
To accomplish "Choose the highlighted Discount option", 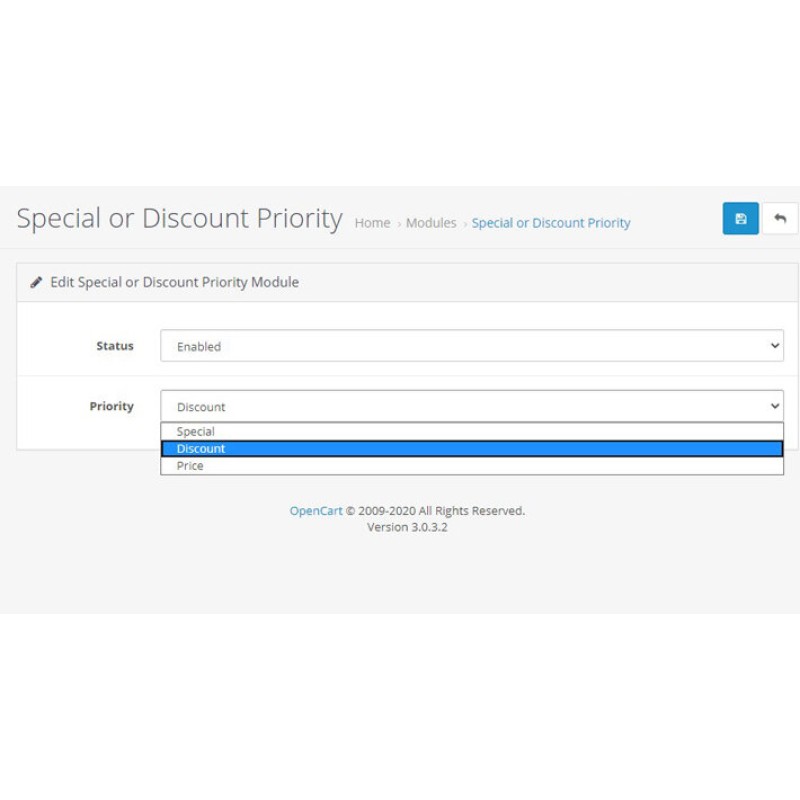I will click(201, 449).
